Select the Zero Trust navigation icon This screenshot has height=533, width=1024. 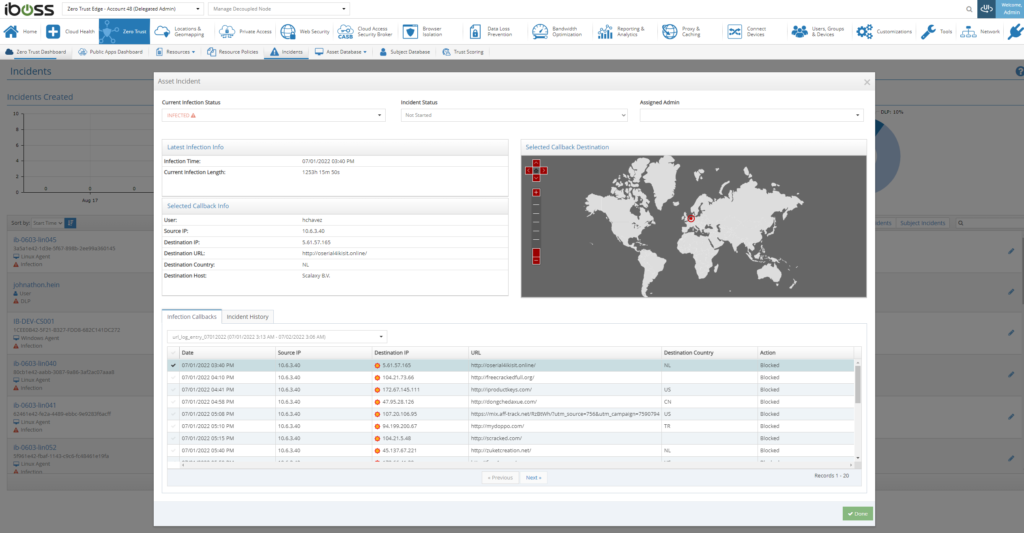pos(124,31)
